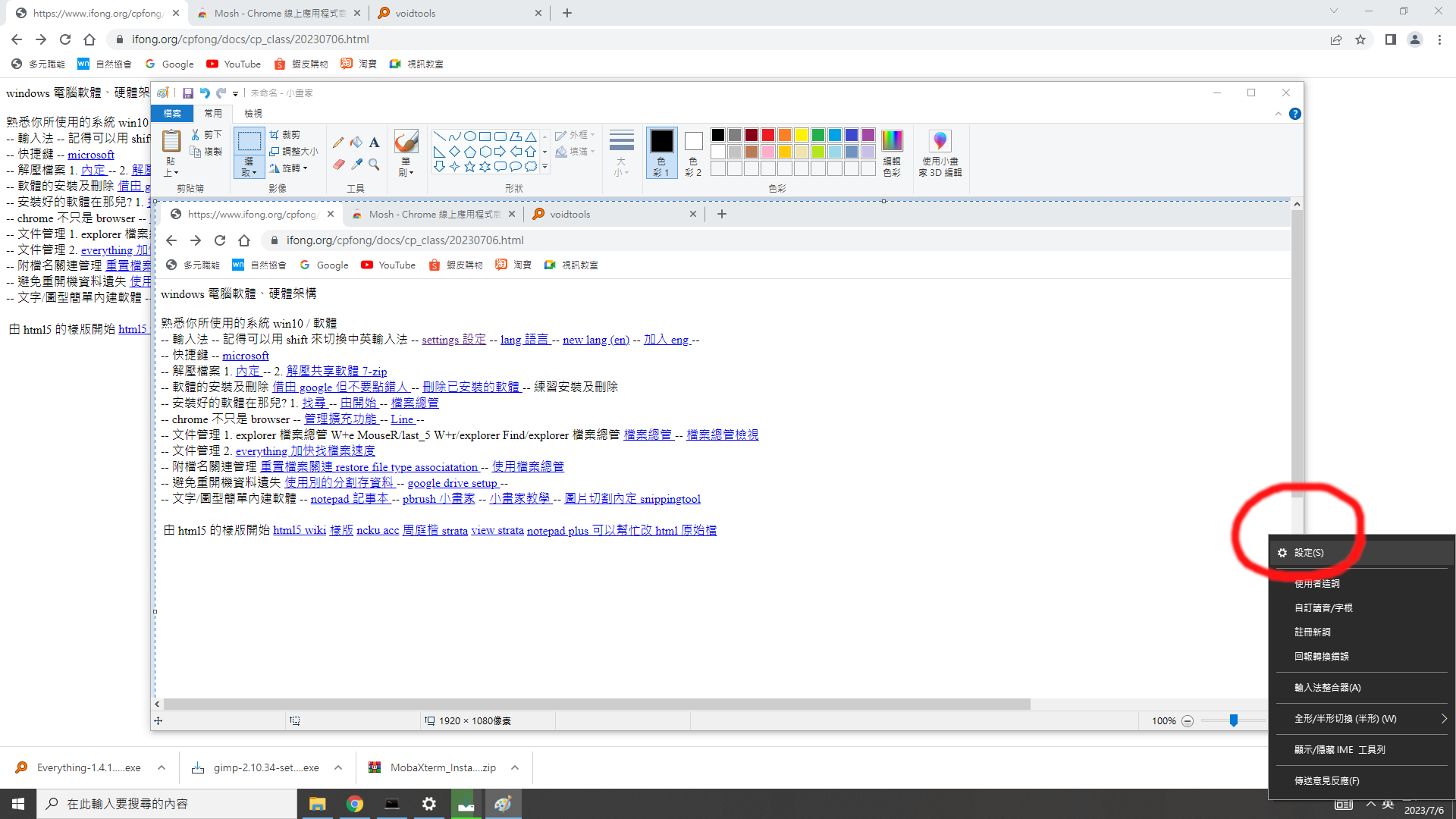Open the blue File tab in Paint
Screen dimensions: 1456x819
click(x=172, y=113)
